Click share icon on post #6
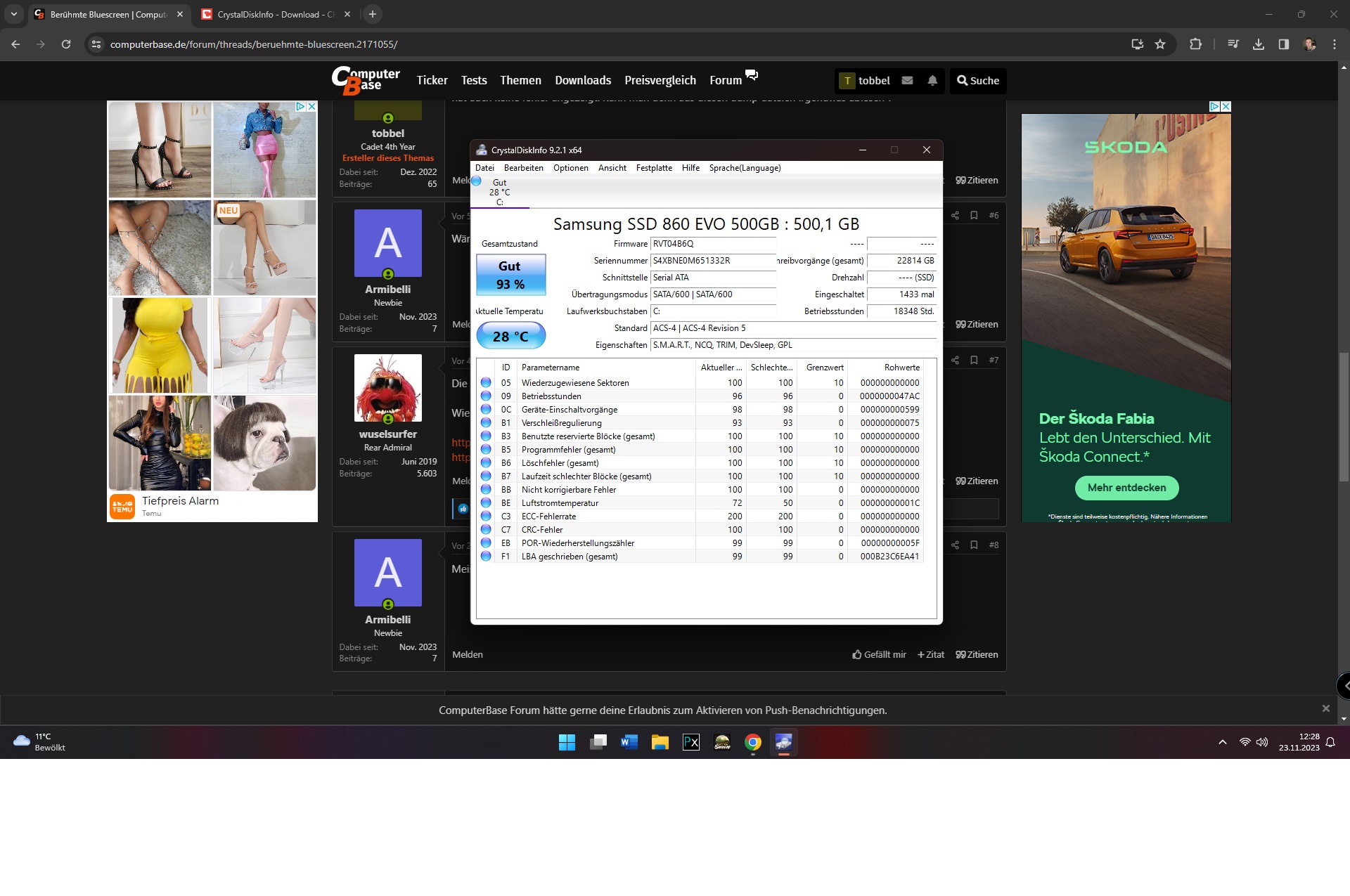 [x=955, y=216]
